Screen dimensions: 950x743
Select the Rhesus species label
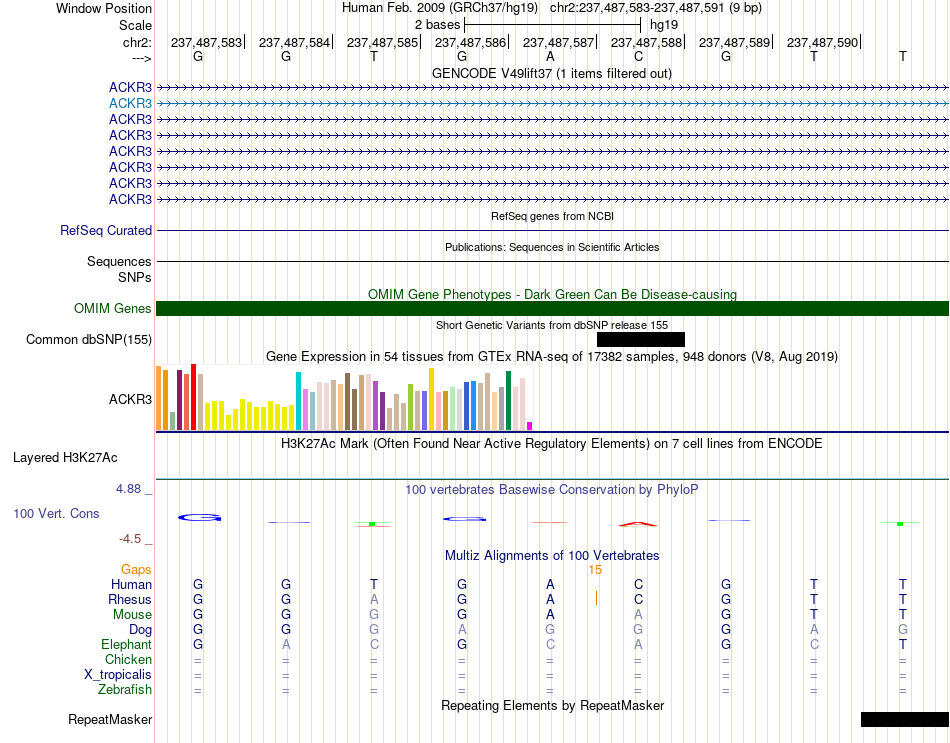[130, 599]
